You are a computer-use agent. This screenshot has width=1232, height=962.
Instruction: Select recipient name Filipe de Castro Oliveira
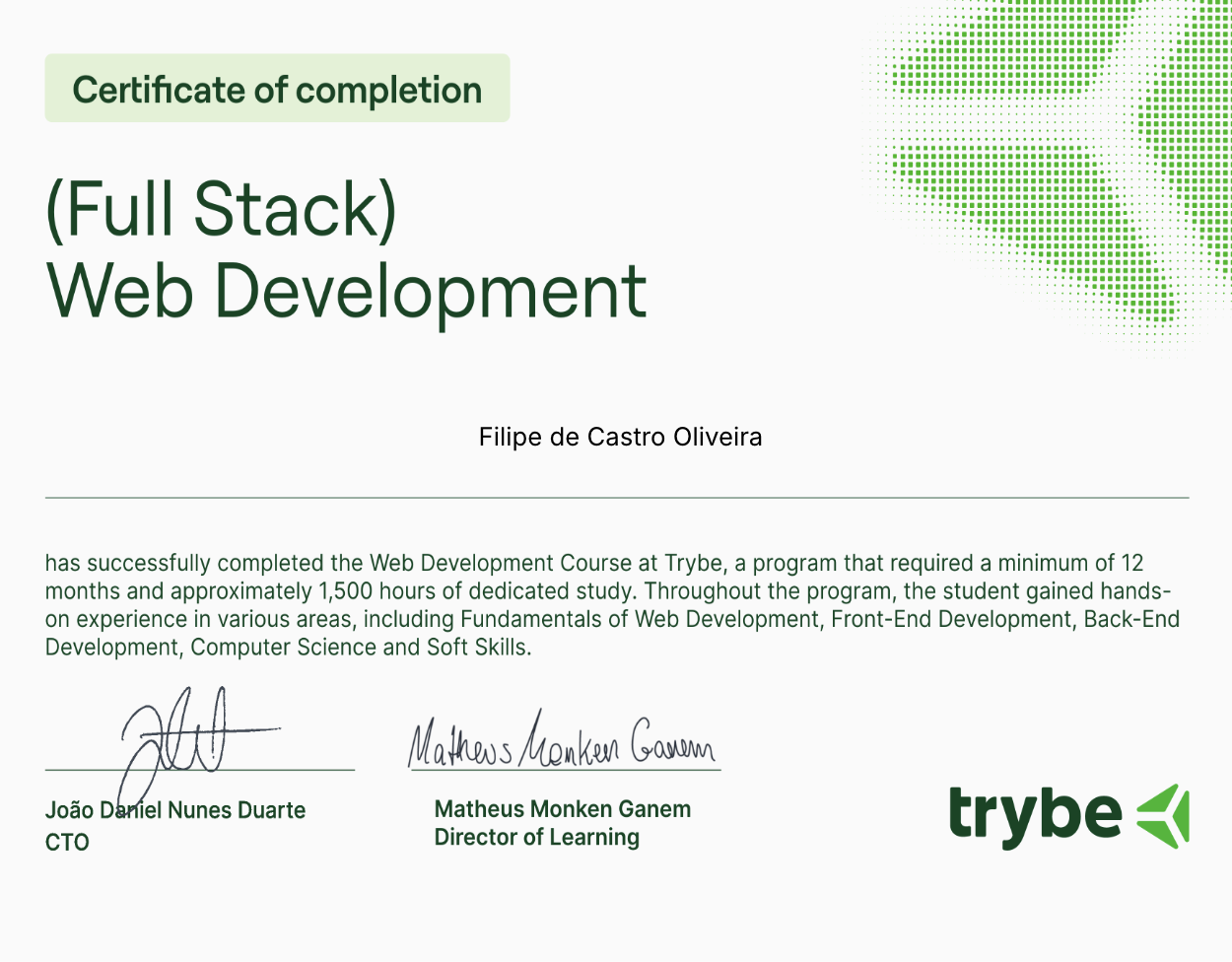pyautogui.click(x=620, y=437)
